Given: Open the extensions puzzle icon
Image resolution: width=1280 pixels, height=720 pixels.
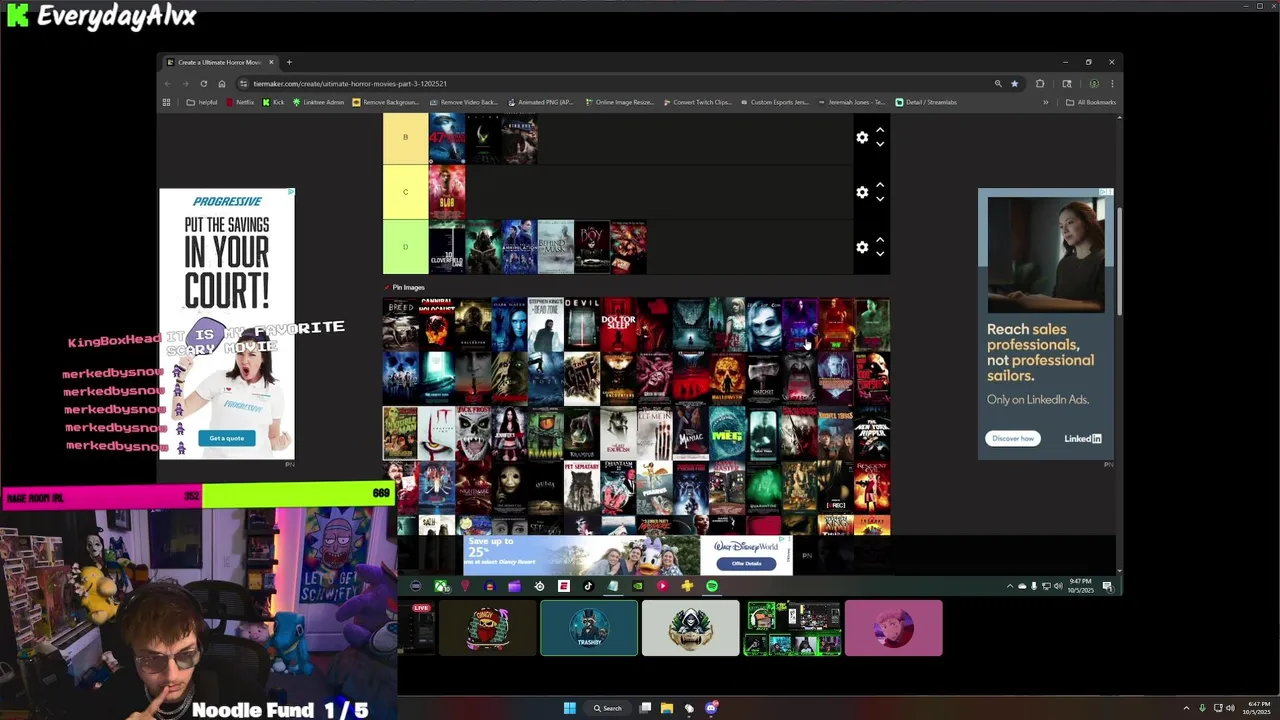Looking at the screenshot, I should (x=1040, y=84).
